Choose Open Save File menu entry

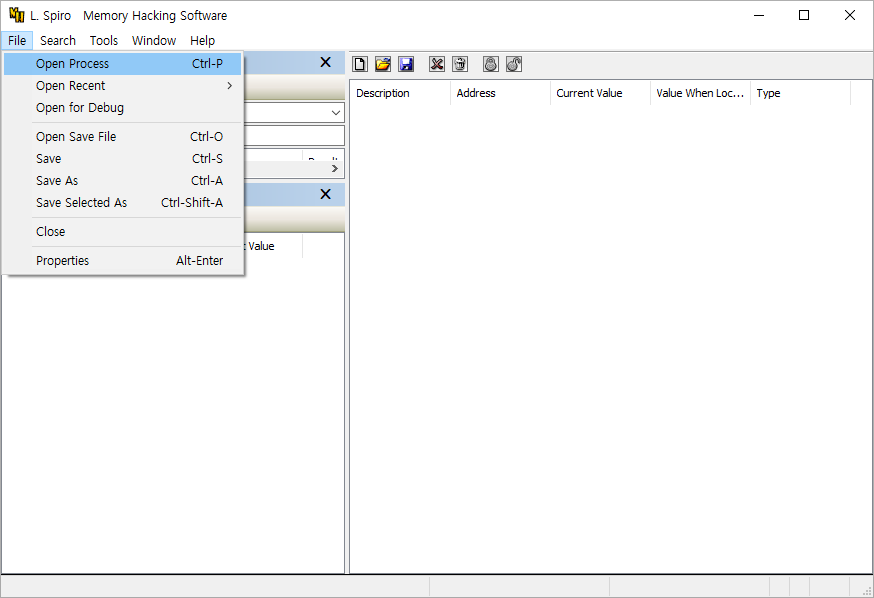point(123,137)
